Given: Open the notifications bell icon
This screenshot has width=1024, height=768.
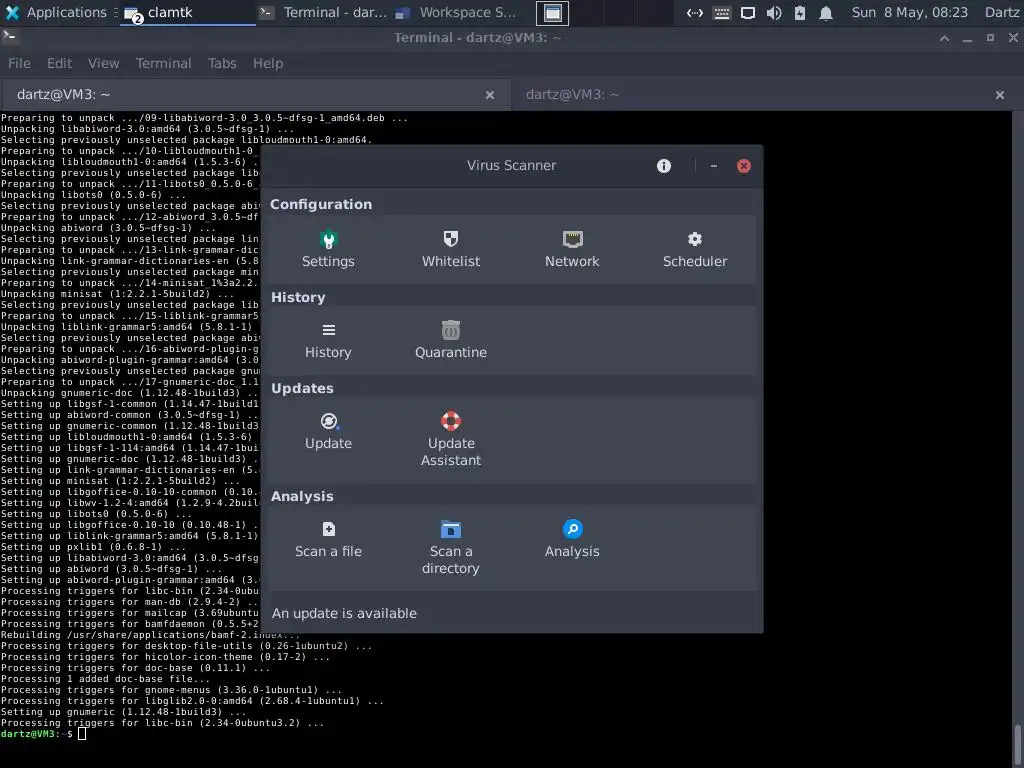Looking at the screenshot, I should 826,13.
